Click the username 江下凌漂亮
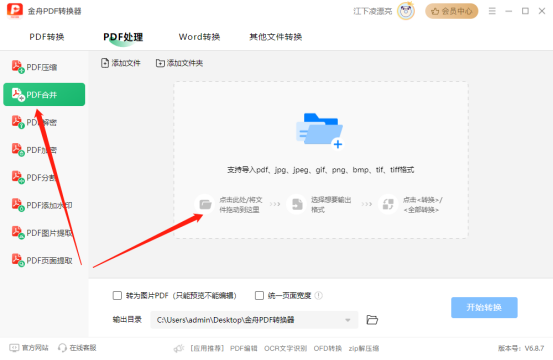This screenshot has height=360, width=553. (x=373, y=11)
